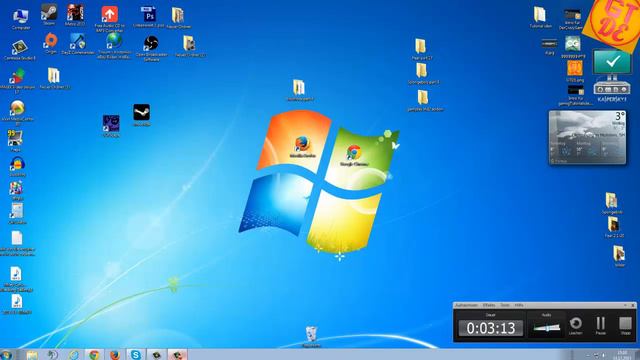The width and height of the screenshot is (640, 360).
Task: Open Skype from the taskbar
Action: [136, 355]
